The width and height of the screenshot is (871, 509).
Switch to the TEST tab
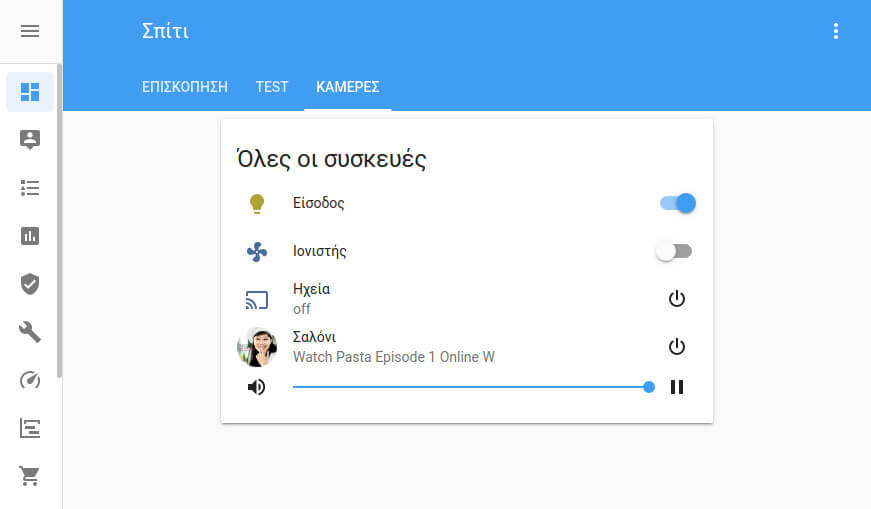click(272, 87)
